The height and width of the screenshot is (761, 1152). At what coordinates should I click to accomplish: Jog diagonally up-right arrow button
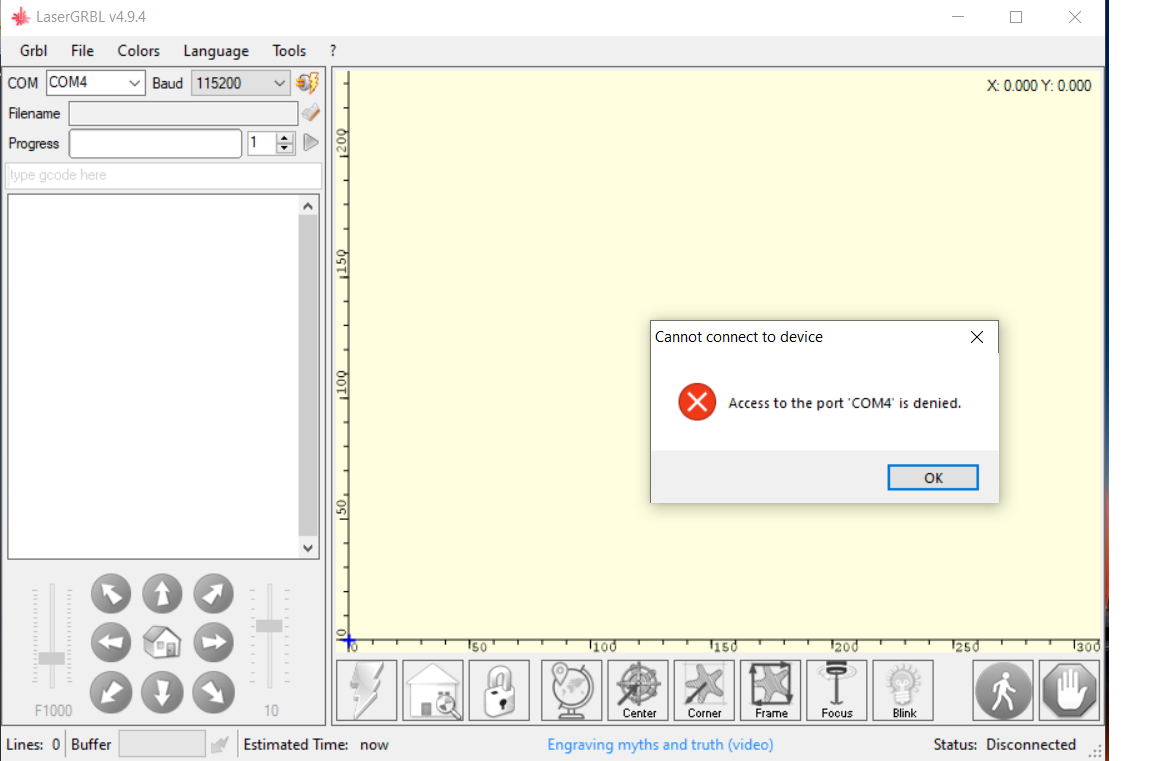tap(214, 594)
